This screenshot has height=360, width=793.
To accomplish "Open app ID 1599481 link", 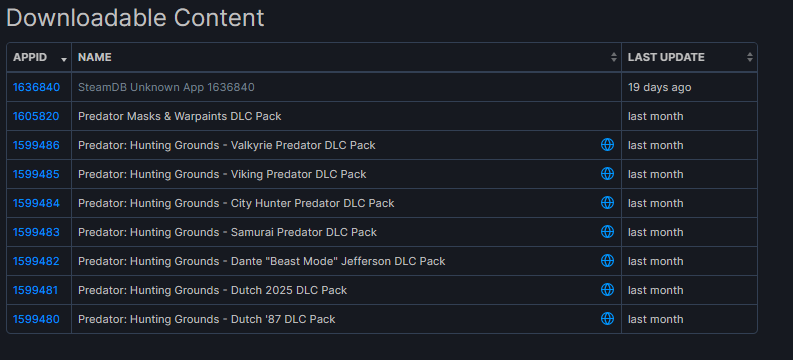I will [x=35, y=290].
